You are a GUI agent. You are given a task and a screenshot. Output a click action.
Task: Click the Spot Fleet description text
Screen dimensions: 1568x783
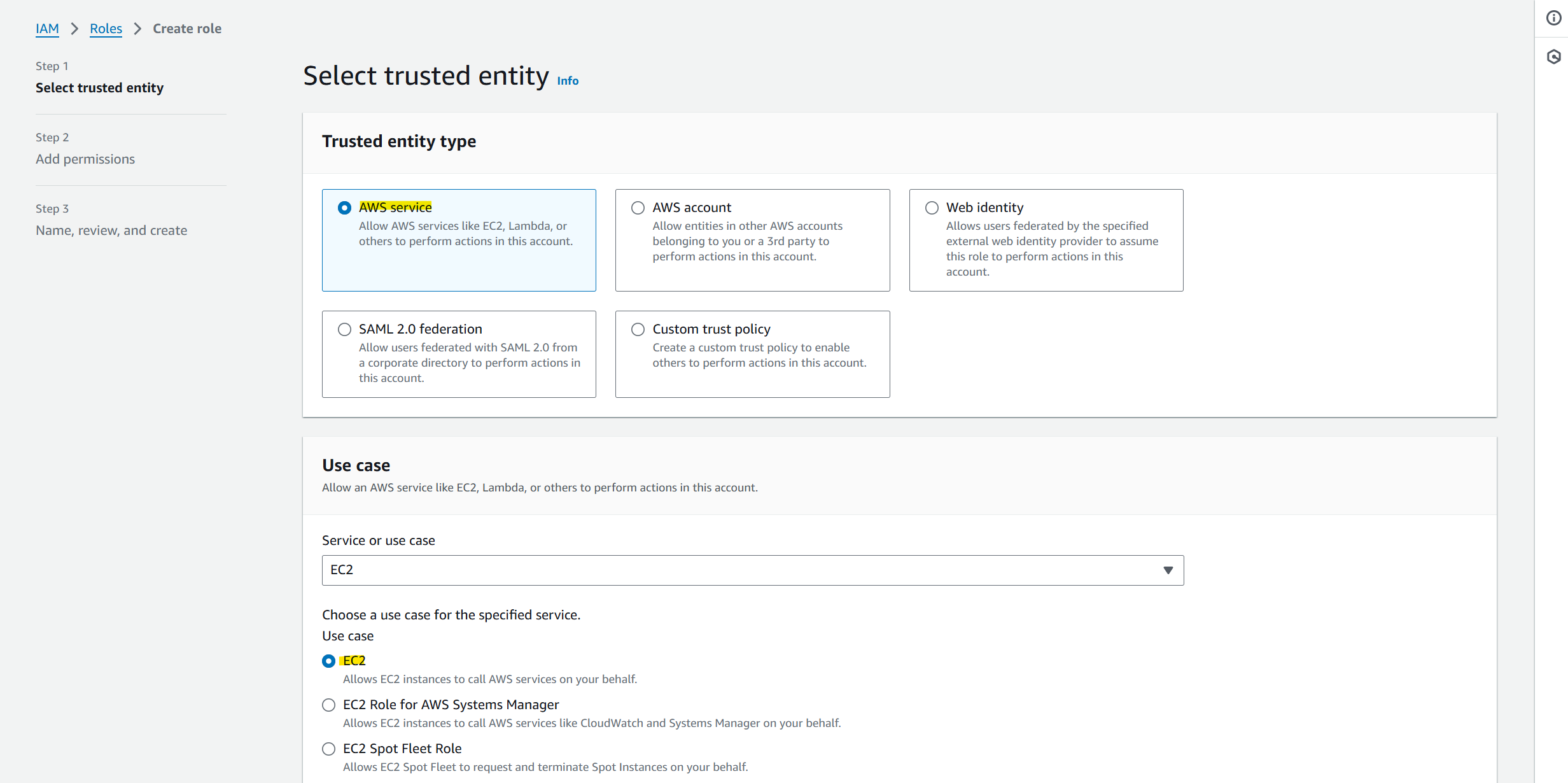coord(545,767)
